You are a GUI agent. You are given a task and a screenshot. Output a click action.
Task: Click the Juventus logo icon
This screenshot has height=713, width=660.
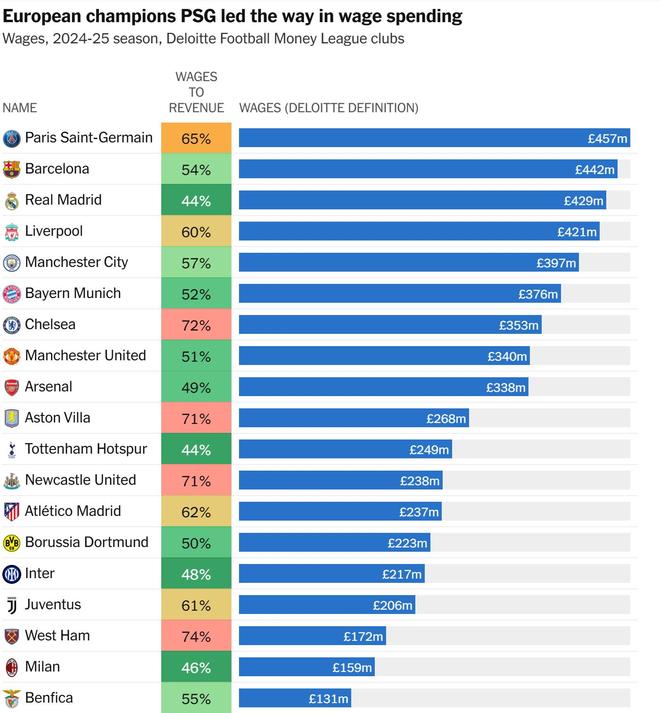pos(12,605)
